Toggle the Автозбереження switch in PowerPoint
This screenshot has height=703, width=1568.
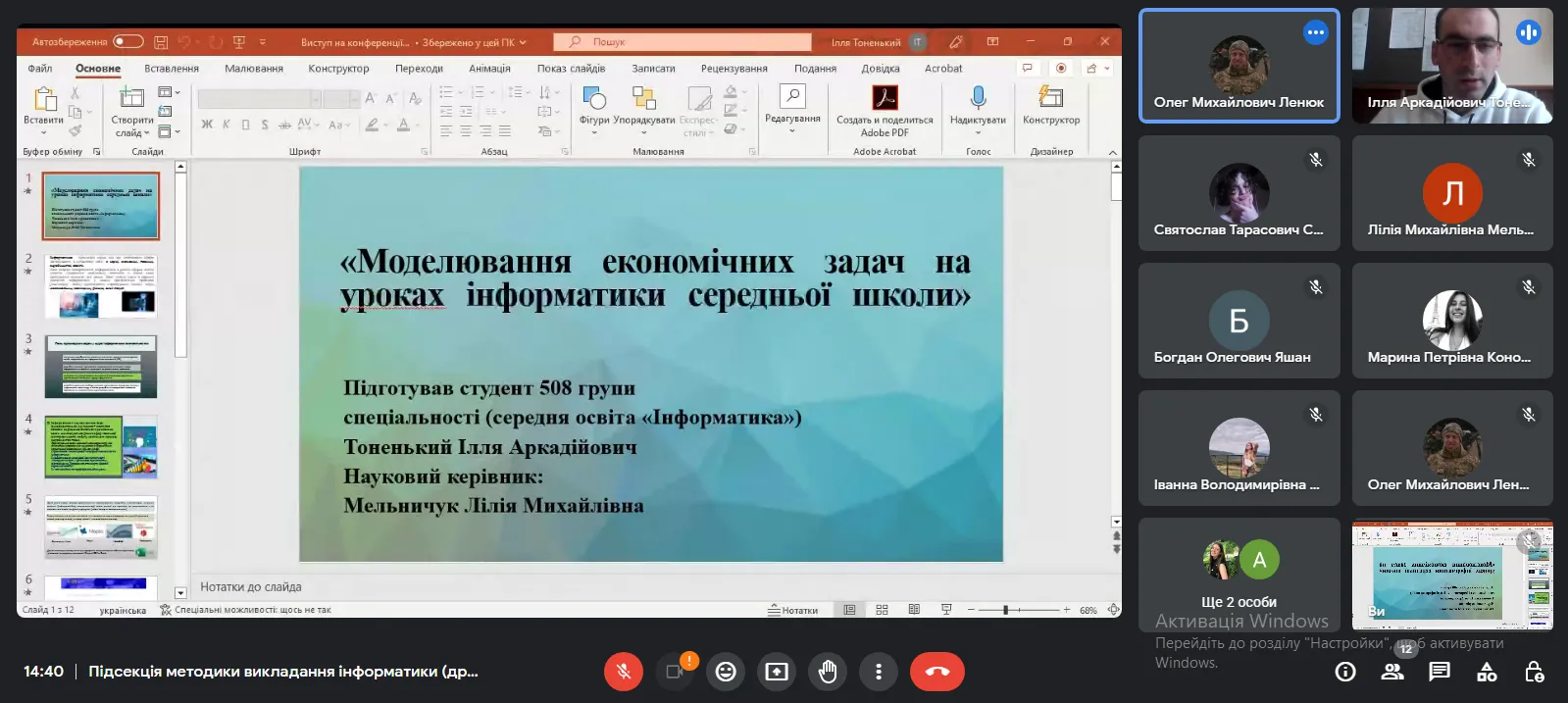coord(128,42)
